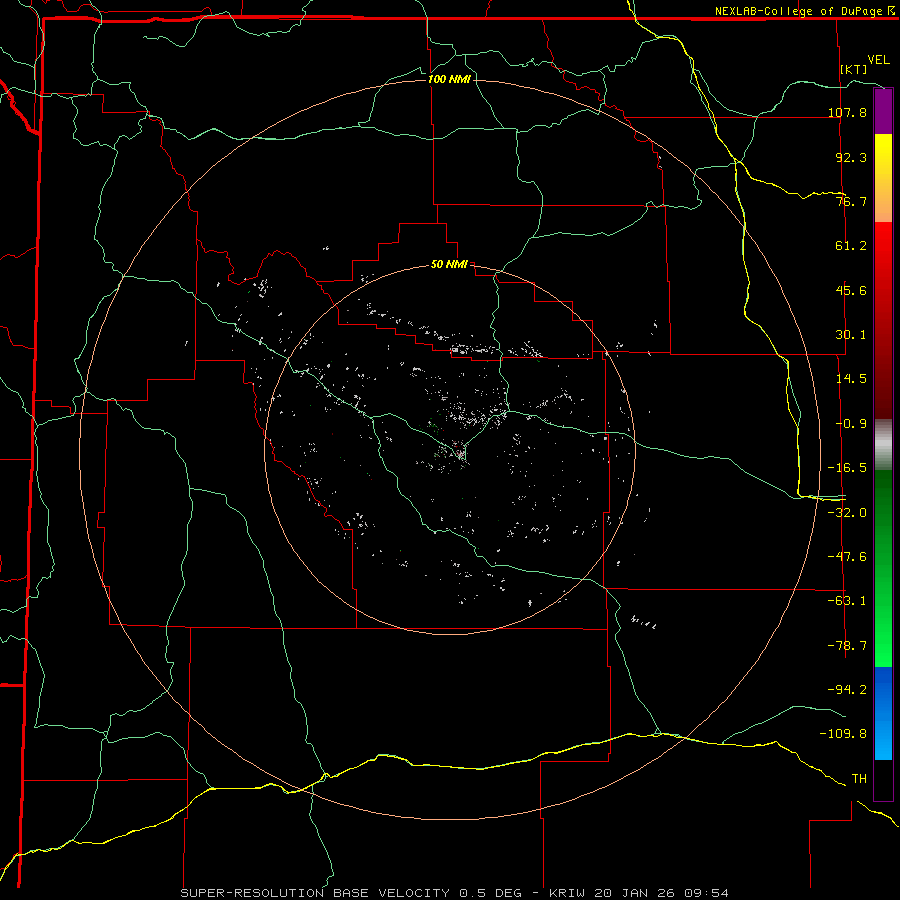
Task: Click the -47.6 velocity legend value
Action: coord(847,557)
